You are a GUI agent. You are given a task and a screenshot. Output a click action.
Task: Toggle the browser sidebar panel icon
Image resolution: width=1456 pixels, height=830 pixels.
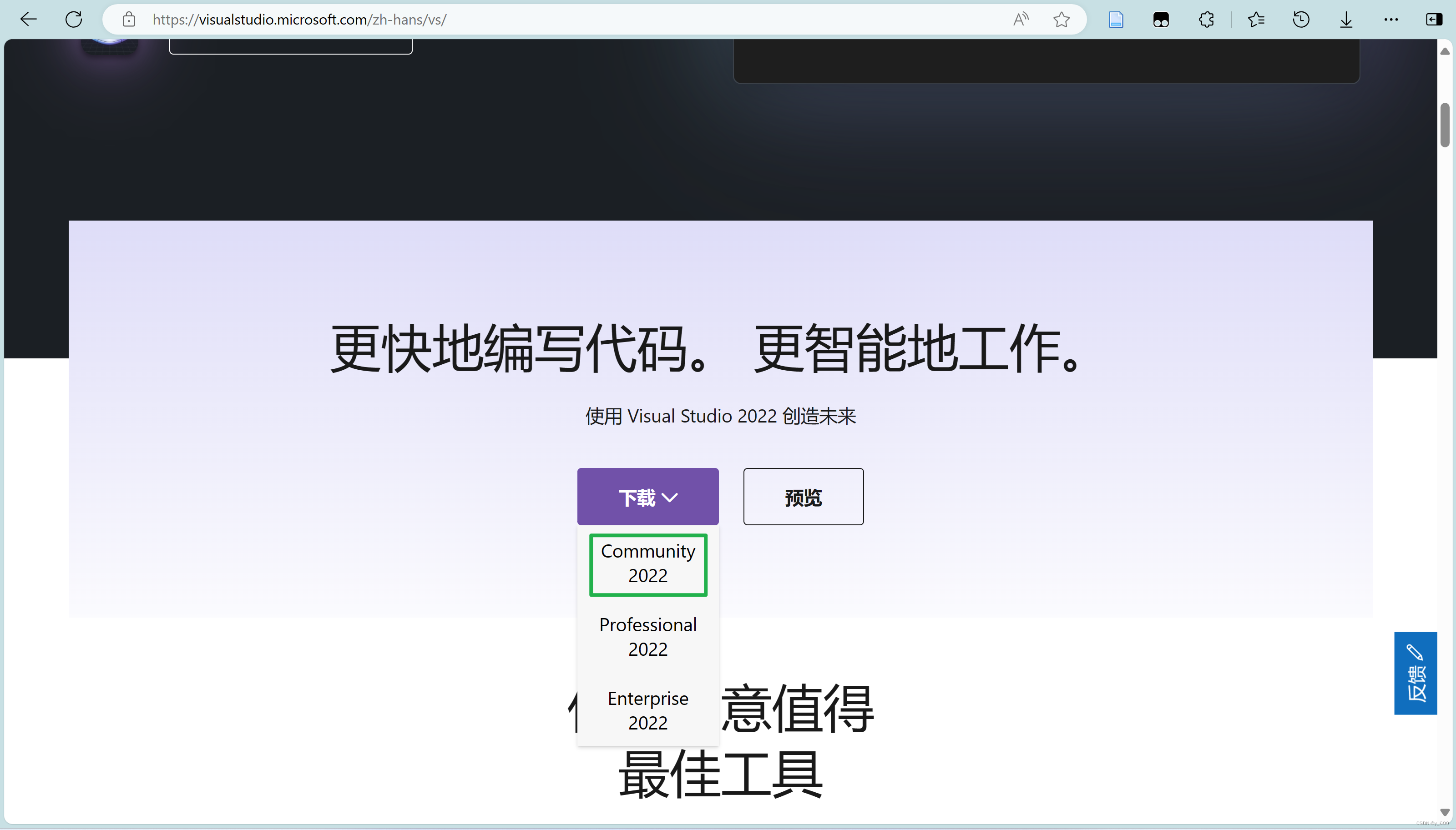point(1434,20)
